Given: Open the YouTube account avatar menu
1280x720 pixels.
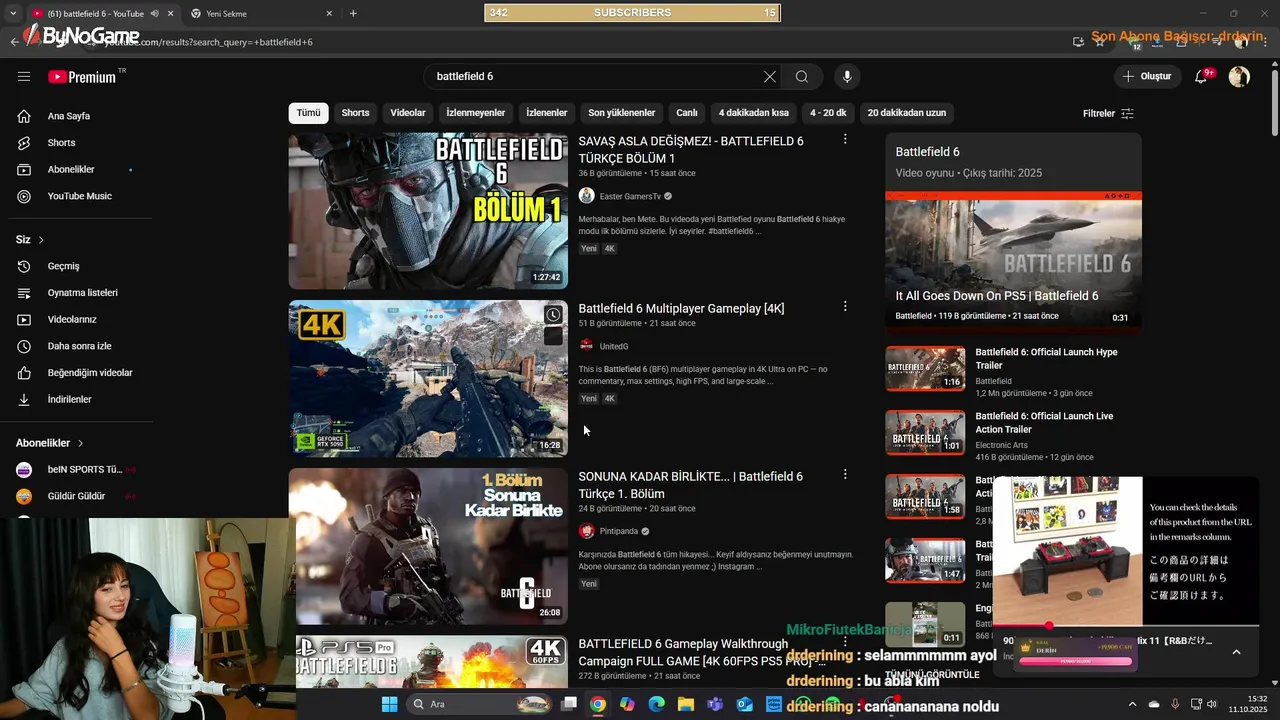Looking at the screenshot, I should pyautogui.click(x=1239, y=76).
